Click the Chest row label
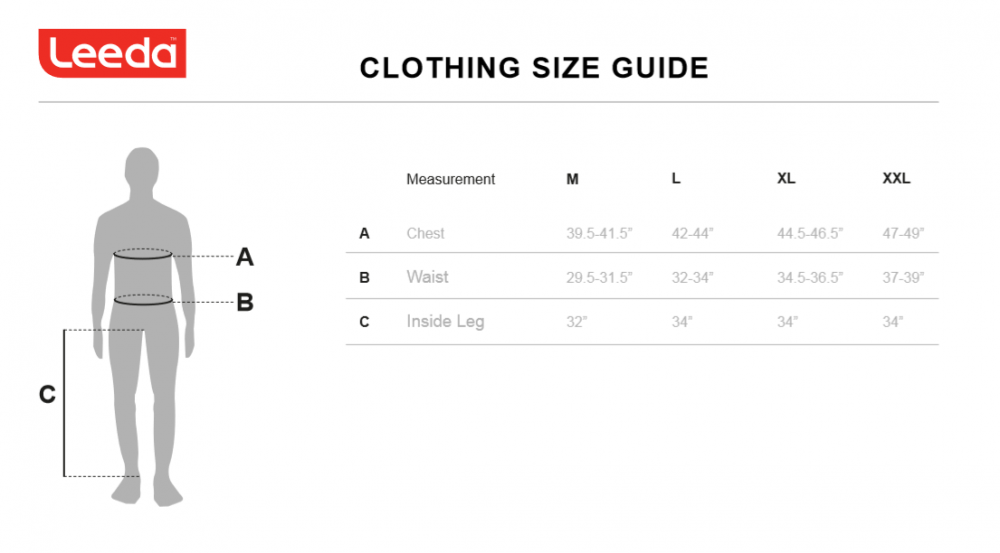The height and width of the screenshot is (553, 1000). tap(425, 234)
